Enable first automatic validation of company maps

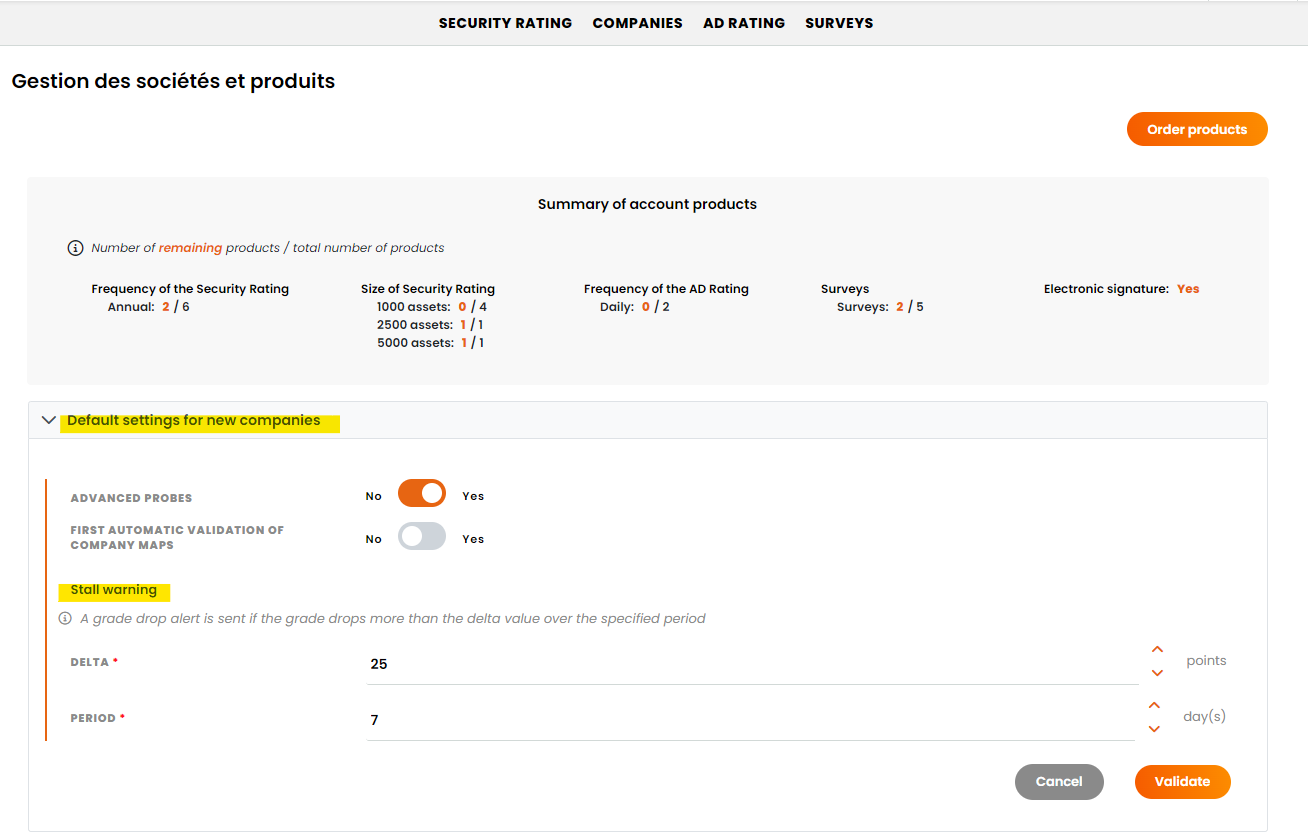coord(421,537)
